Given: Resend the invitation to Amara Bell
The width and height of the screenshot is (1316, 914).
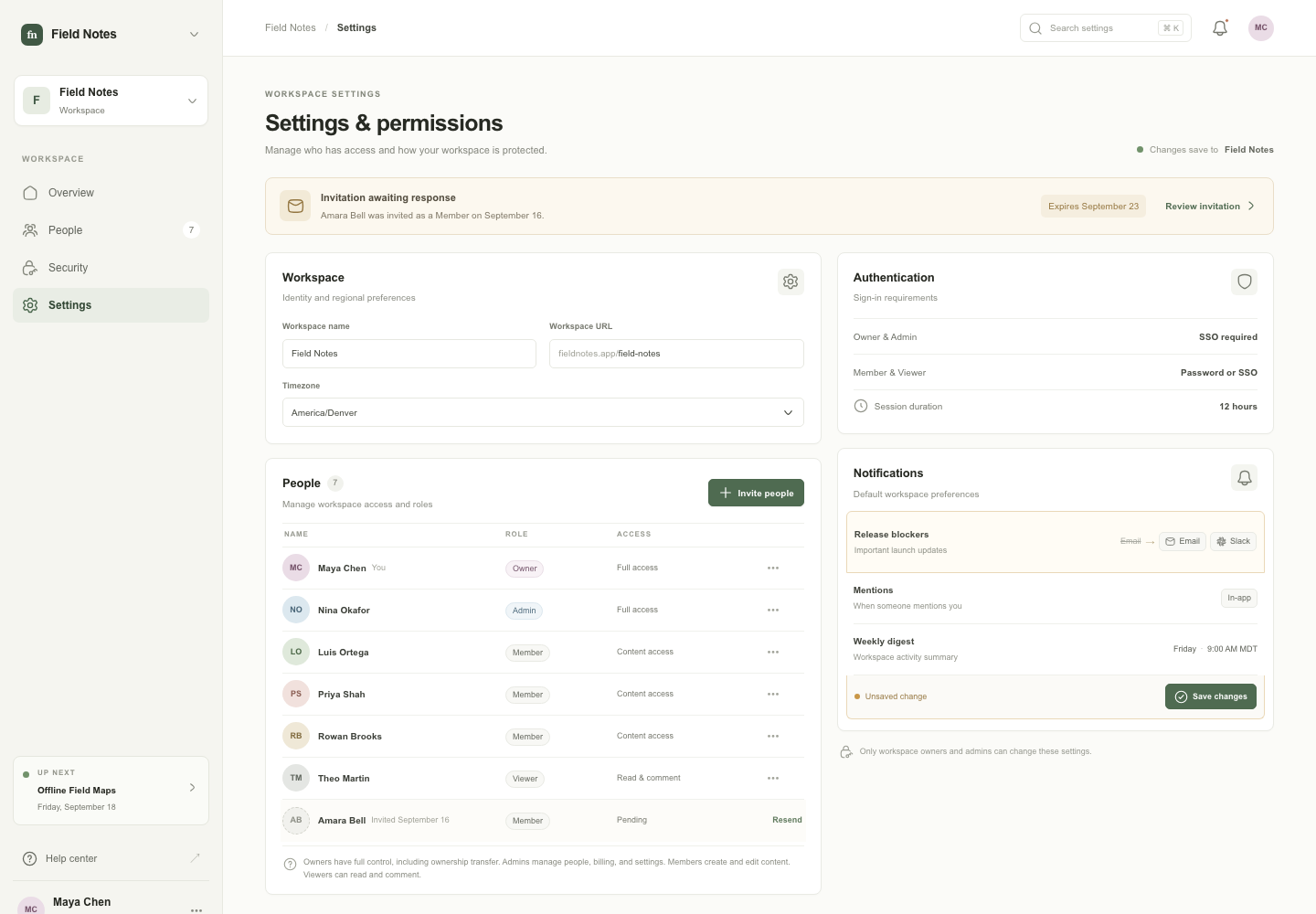Looking at the screenshot, I should coord(787,820).
